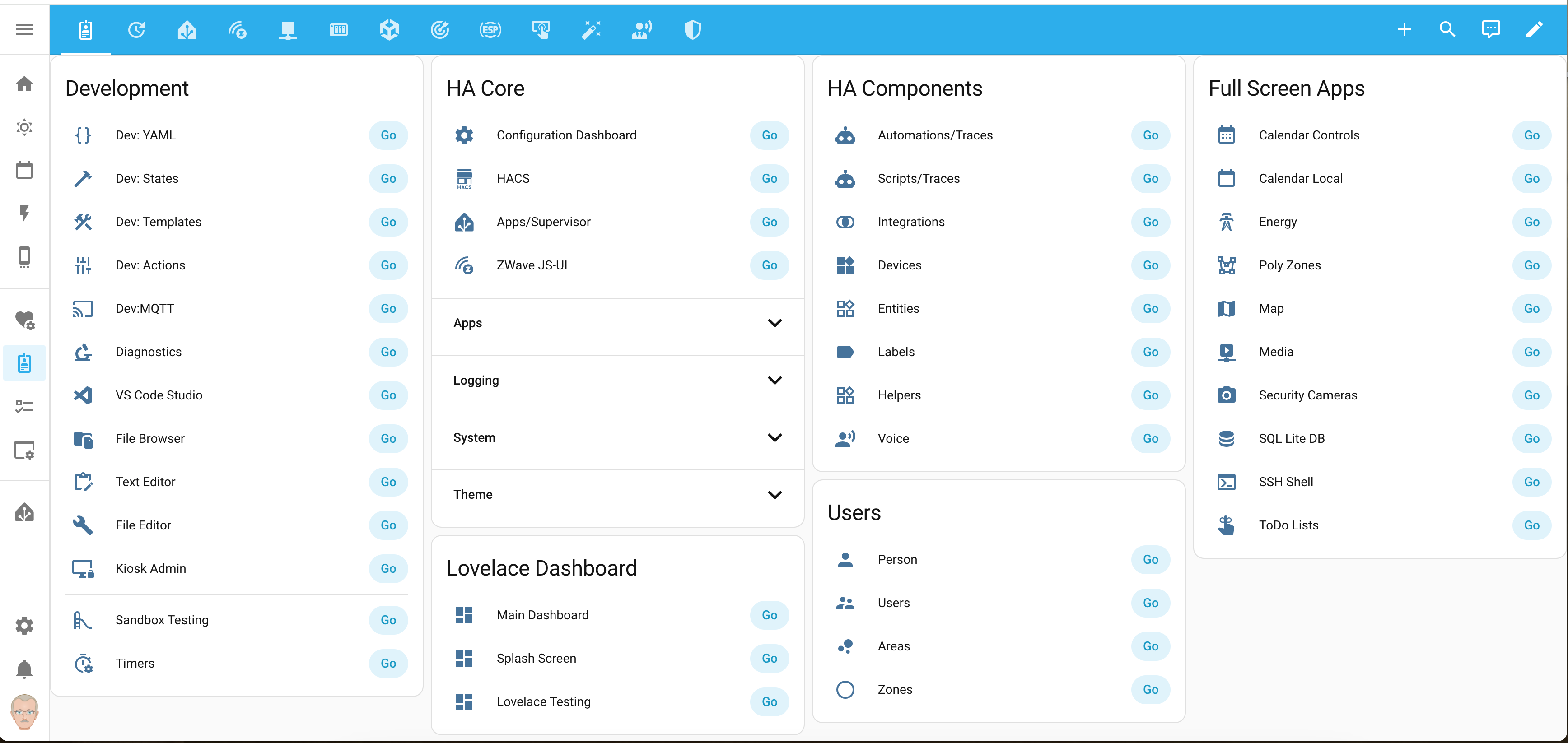Image resolution: width=1568 pixels, height=743 pixels.
Task: Click Go for Sandbox Testing
Action: [388, 620]
